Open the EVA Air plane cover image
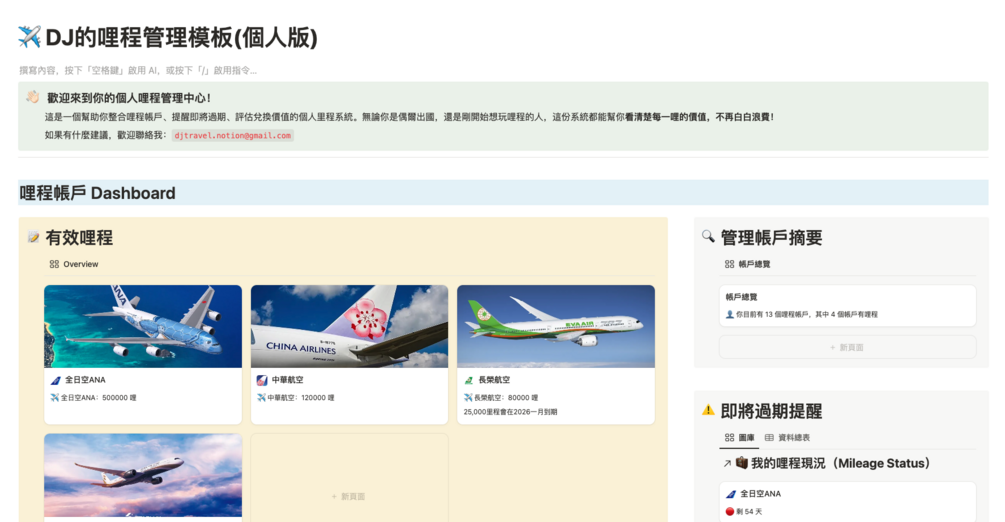 (556, 326)
